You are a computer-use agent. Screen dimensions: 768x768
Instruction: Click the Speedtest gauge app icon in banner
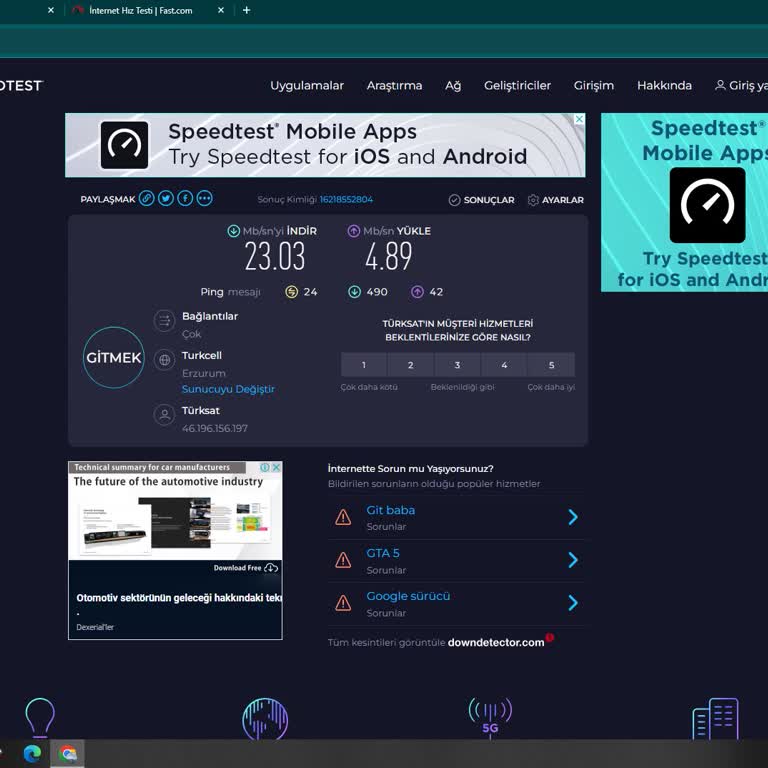pyautogui.click(x=124, y=145)
